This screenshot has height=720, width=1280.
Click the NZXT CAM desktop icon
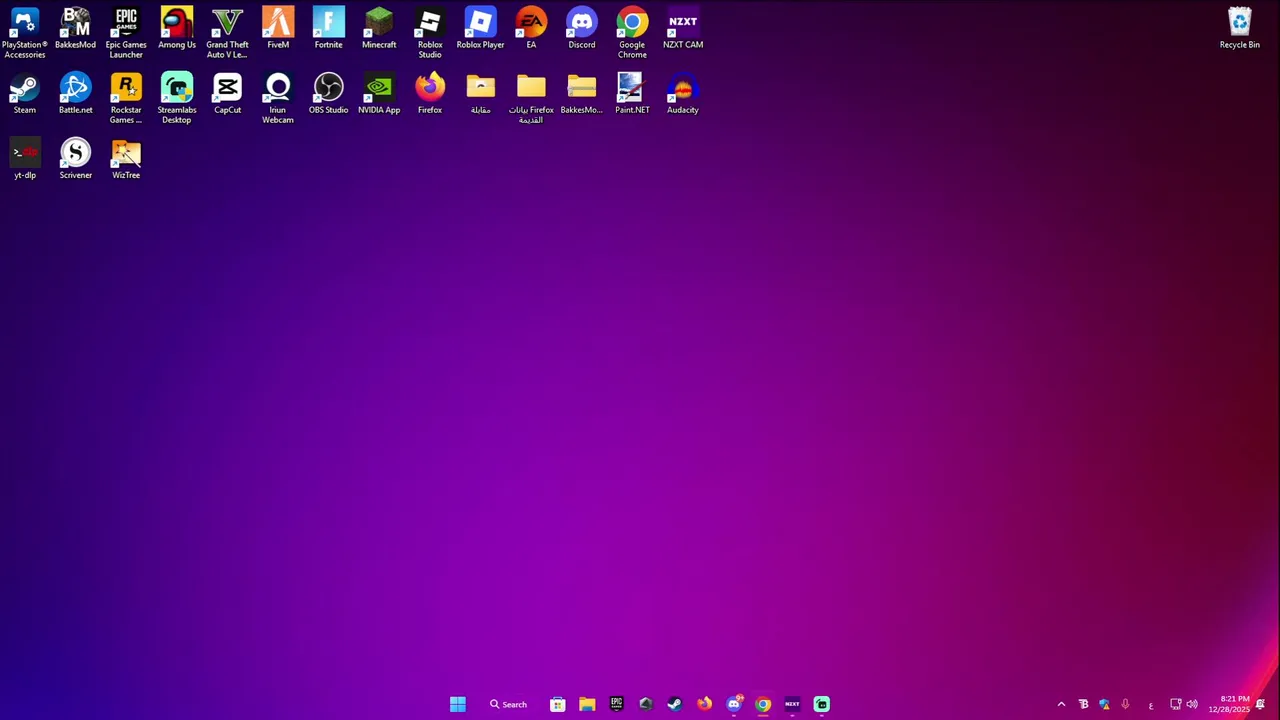click(683, 28)
